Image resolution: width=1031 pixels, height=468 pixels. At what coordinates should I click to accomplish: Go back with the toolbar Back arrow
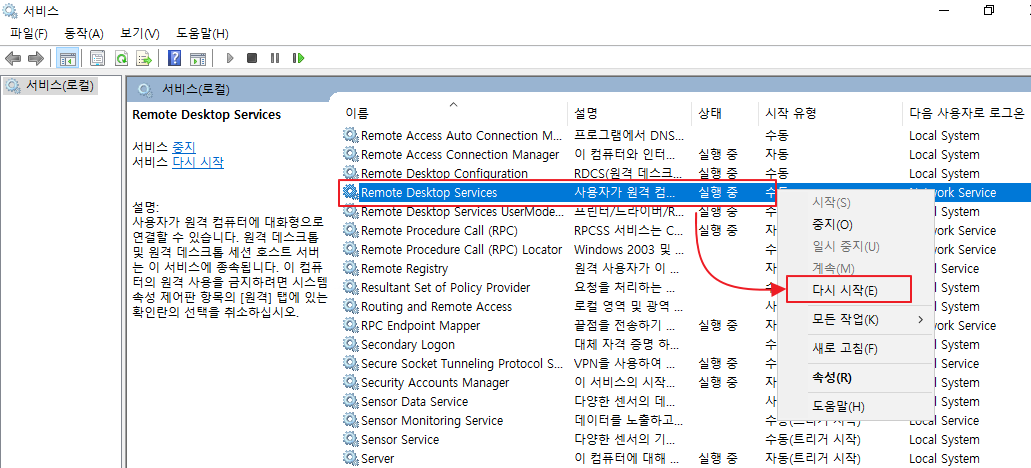12,58
